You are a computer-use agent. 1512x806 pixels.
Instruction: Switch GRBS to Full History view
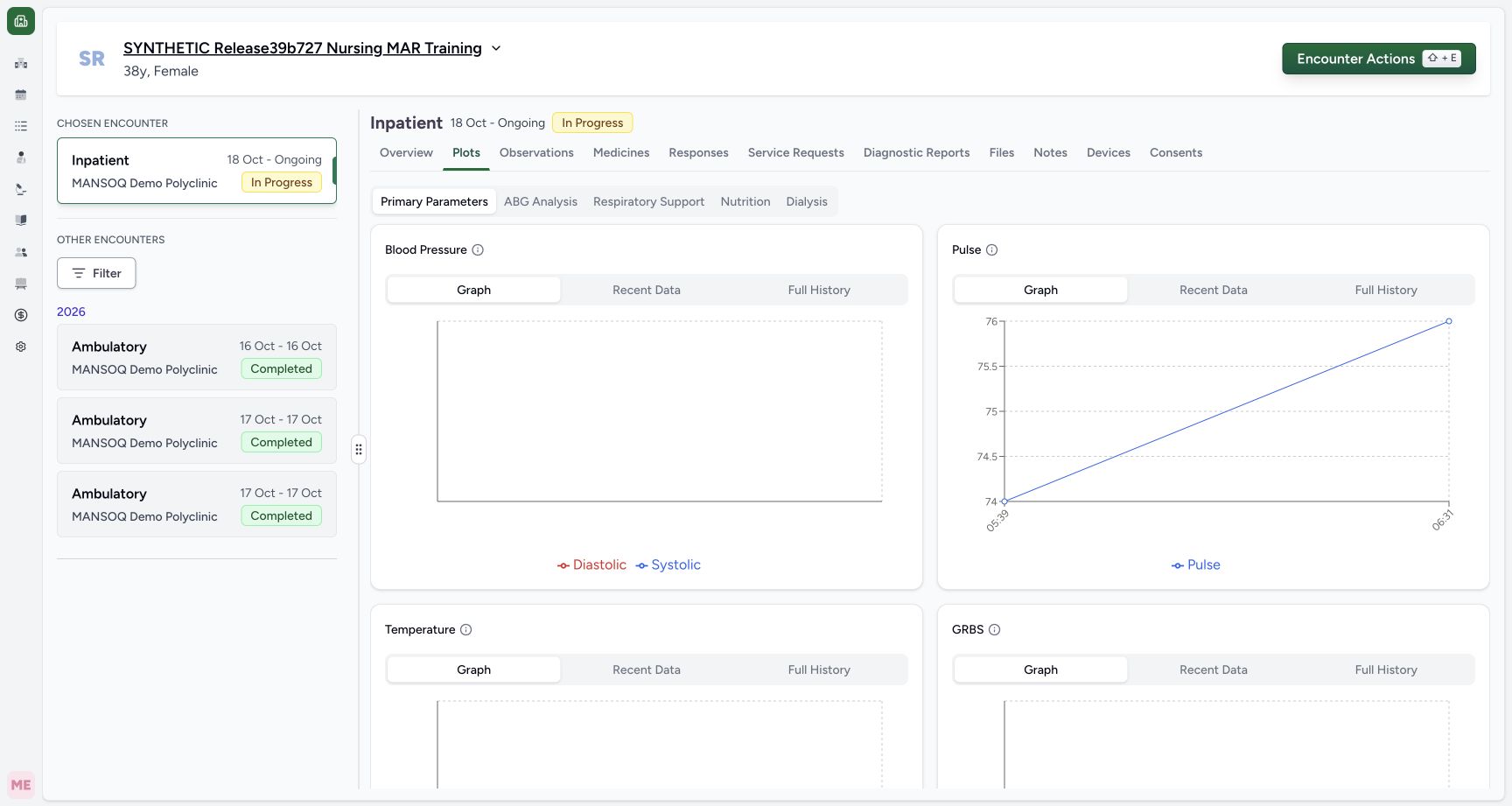[x=1386, y=669]
